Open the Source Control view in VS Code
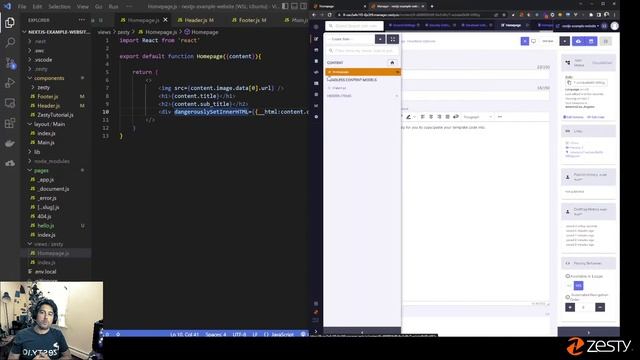 click(10, 63)
